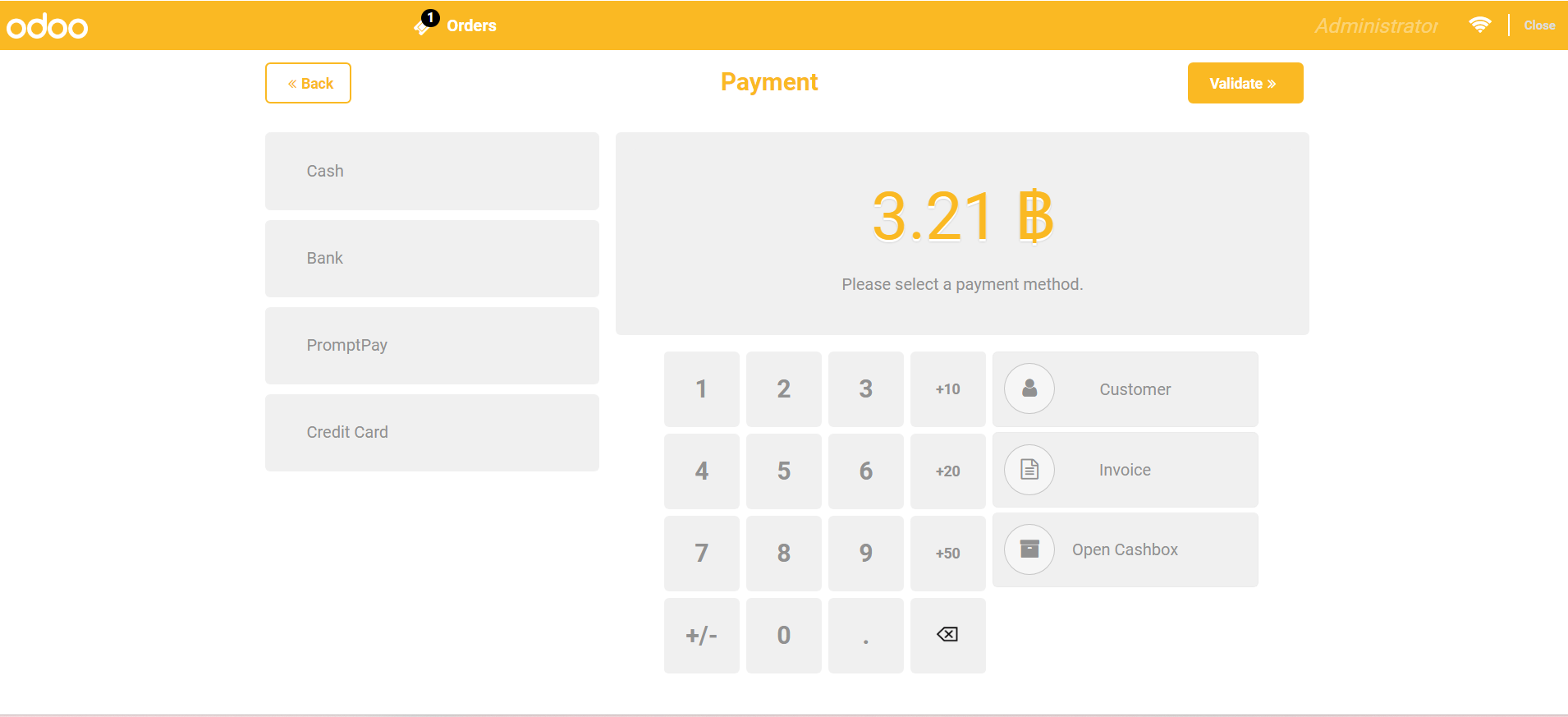This screenshot has height=717, width=1568.
Task: Tap numpad key 3
Action: point(866,388)
